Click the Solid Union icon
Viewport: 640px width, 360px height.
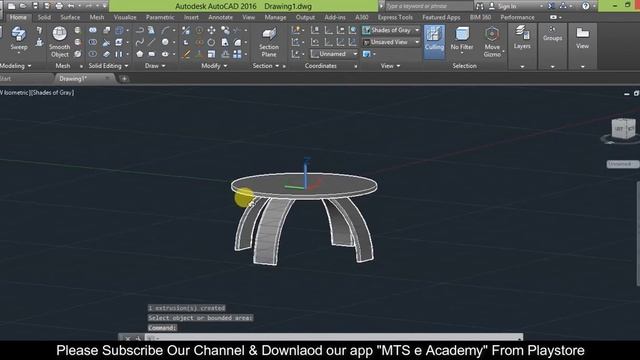(93, 30)
